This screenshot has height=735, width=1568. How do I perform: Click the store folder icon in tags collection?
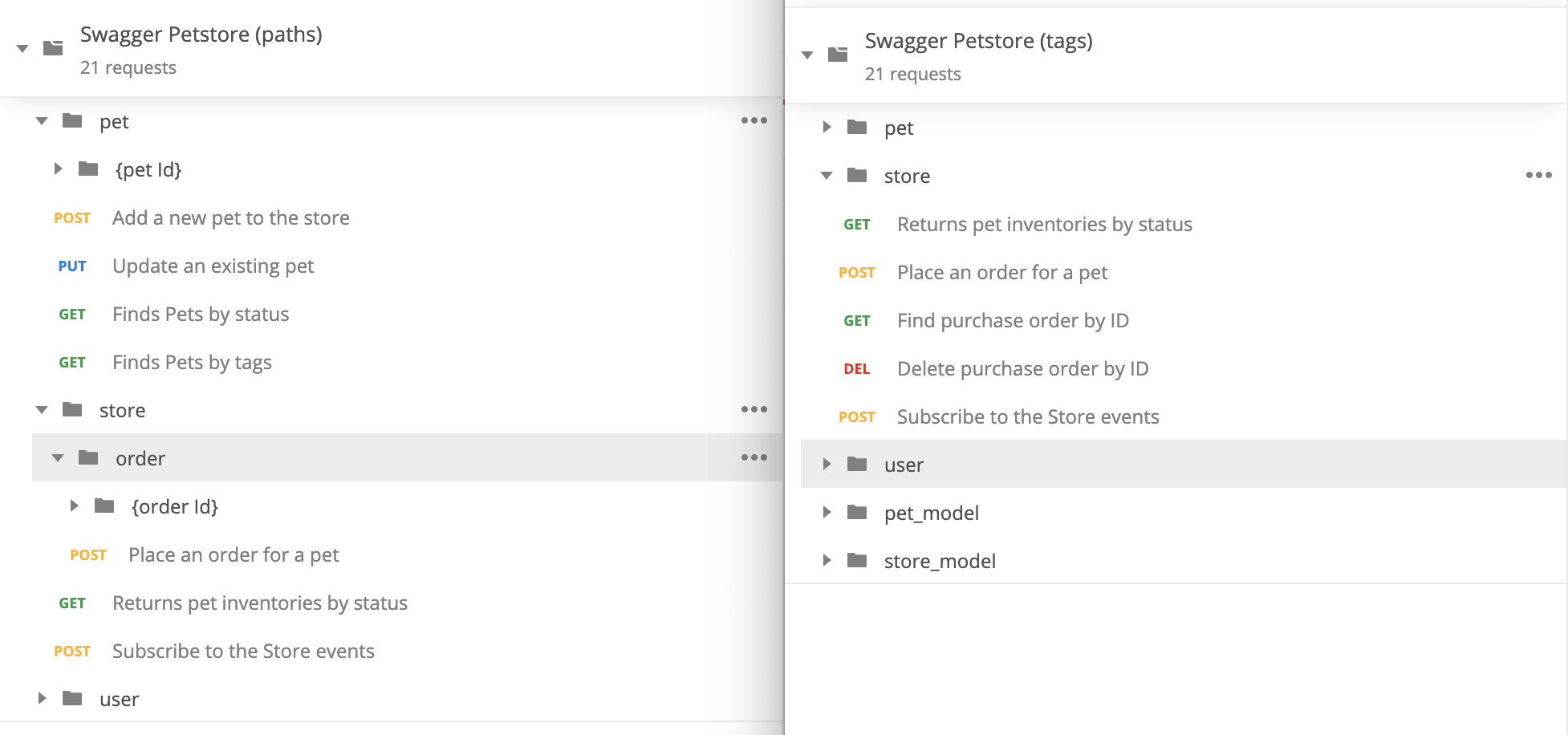click(857, 175)
